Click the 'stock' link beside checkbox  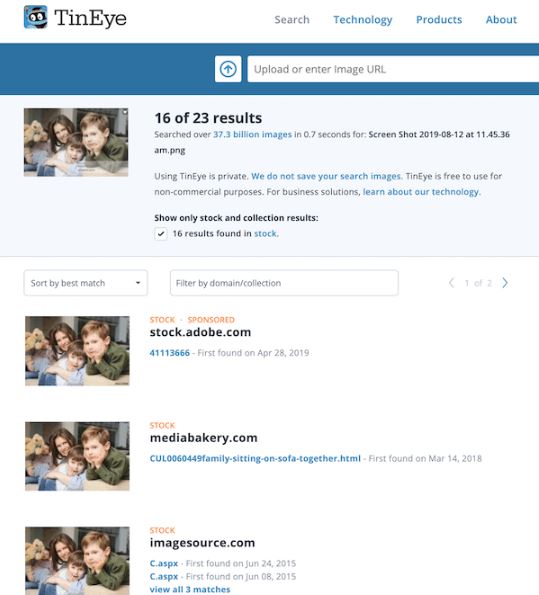tap(266, 233)
